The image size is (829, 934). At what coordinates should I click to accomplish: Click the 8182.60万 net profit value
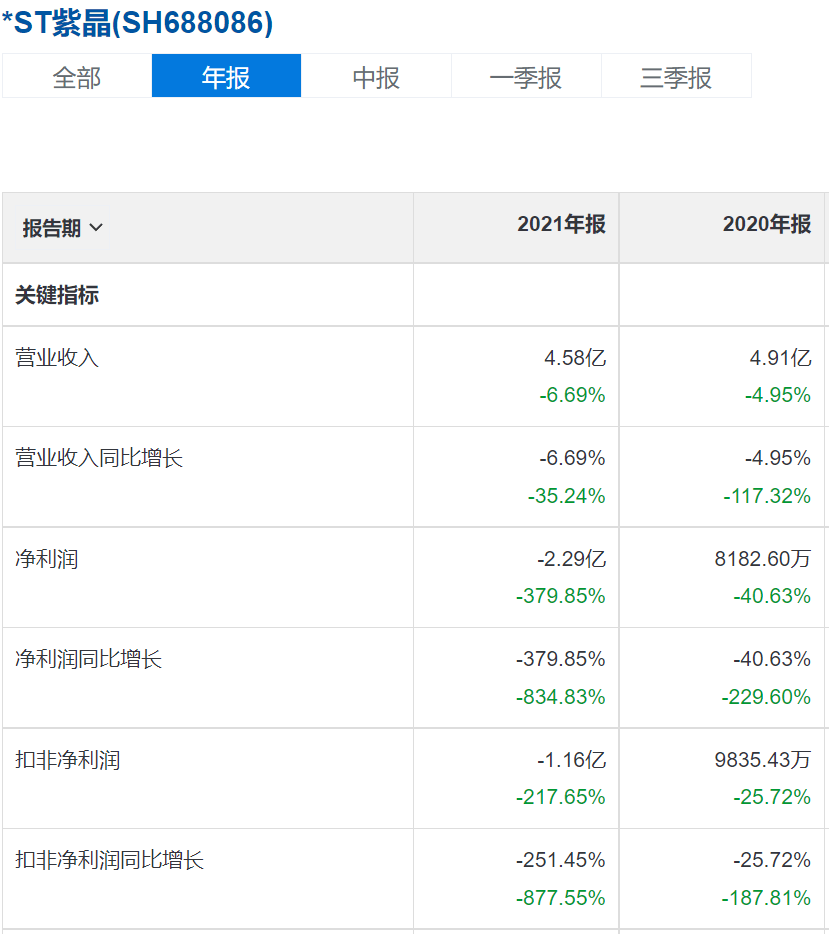[762, 559]
